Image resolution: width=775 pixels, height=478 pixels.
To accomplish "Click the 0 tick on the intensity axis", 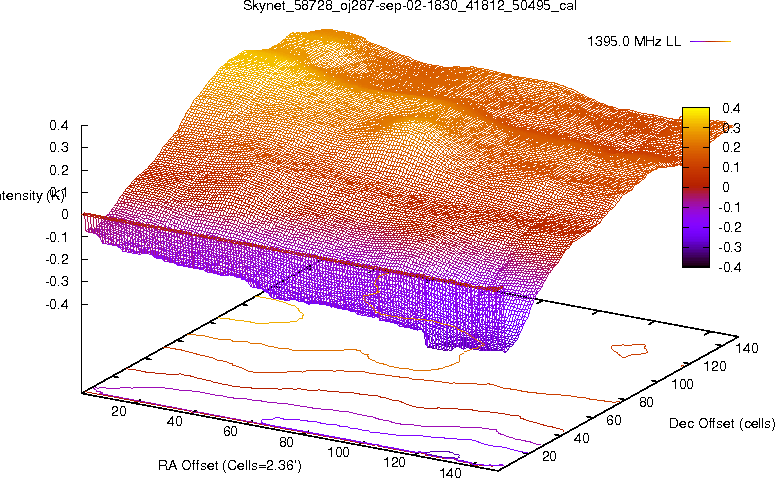I will [65, 215].
